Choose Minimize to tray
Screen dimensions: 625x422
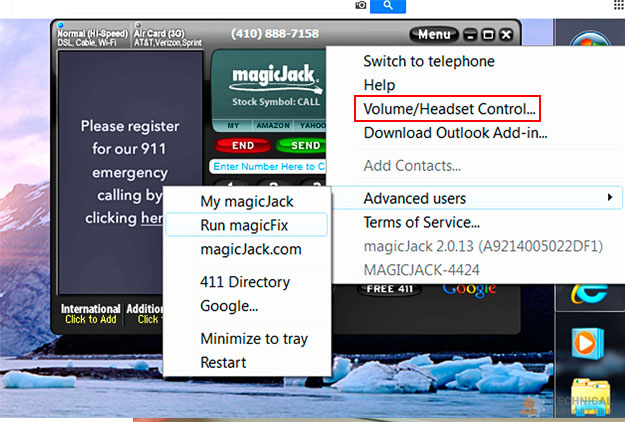point(254,339)
